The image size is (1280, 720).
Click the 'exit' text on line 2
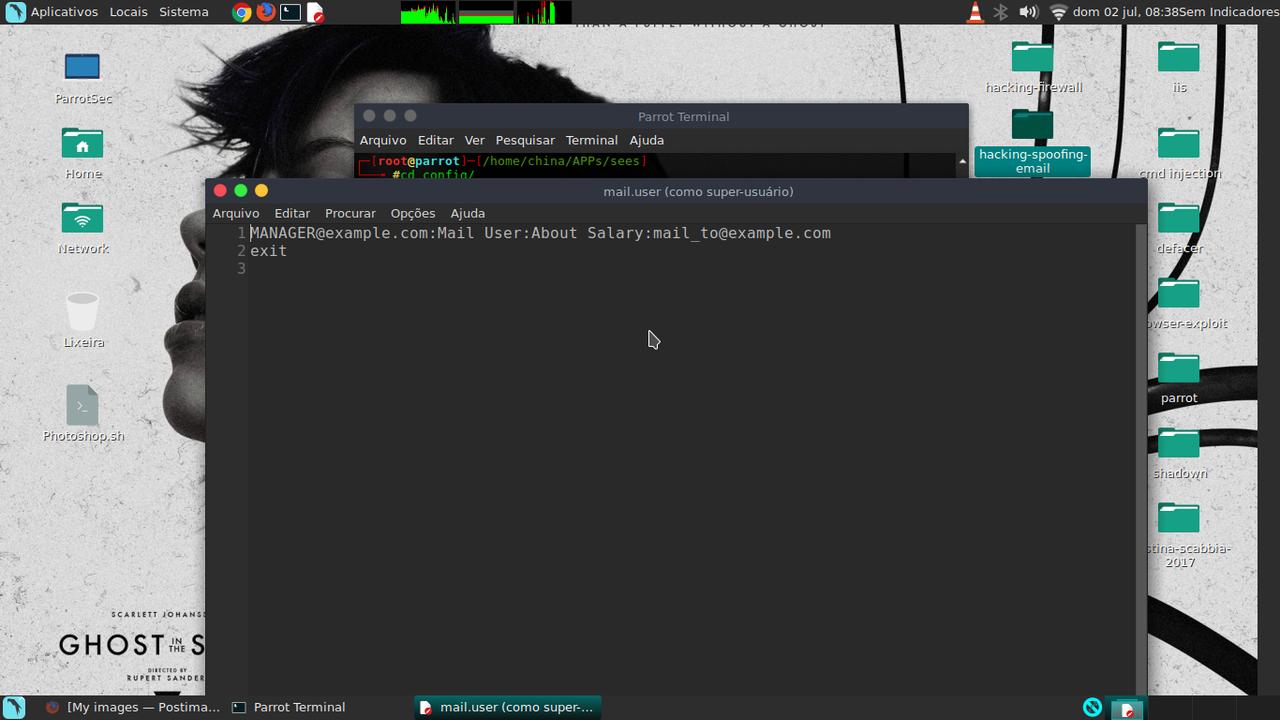[268, 251]
